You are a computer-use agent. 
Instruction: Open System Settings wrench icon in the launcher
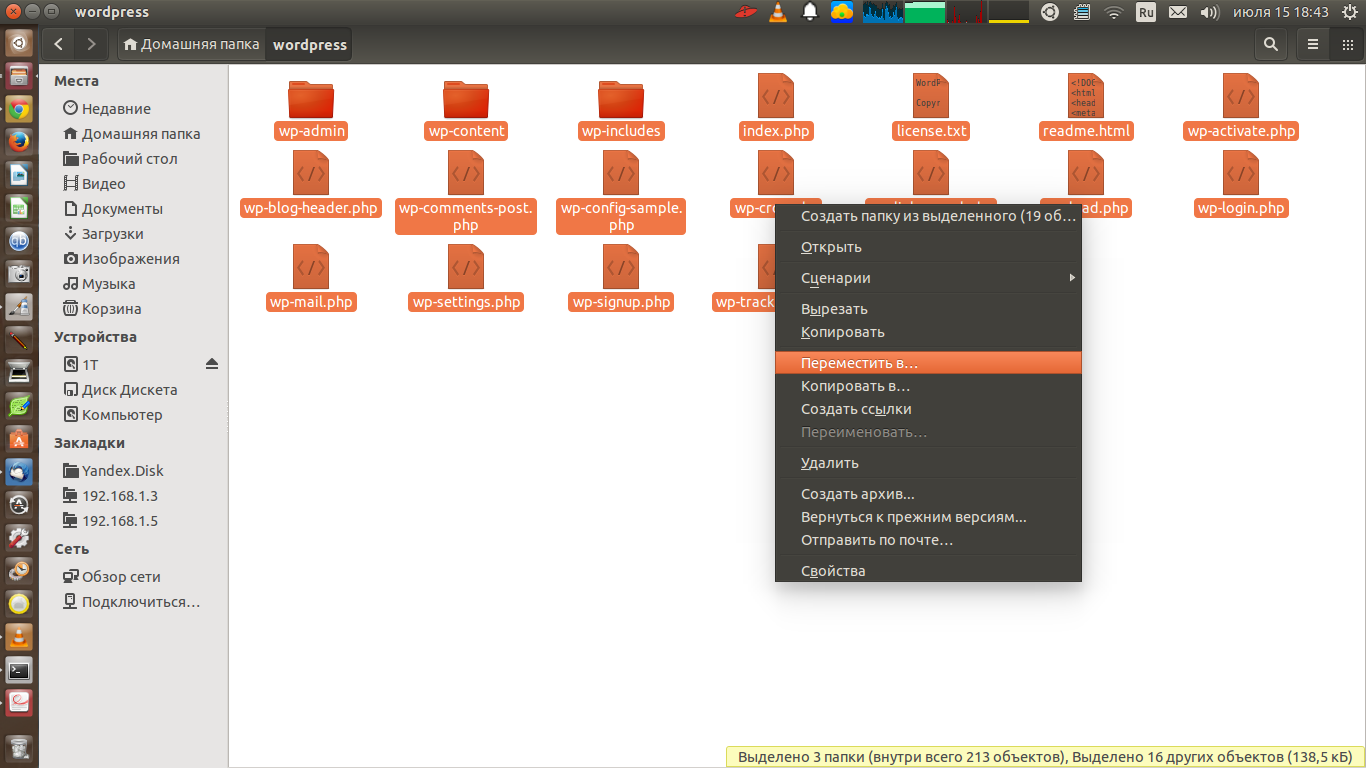point(19,538)
